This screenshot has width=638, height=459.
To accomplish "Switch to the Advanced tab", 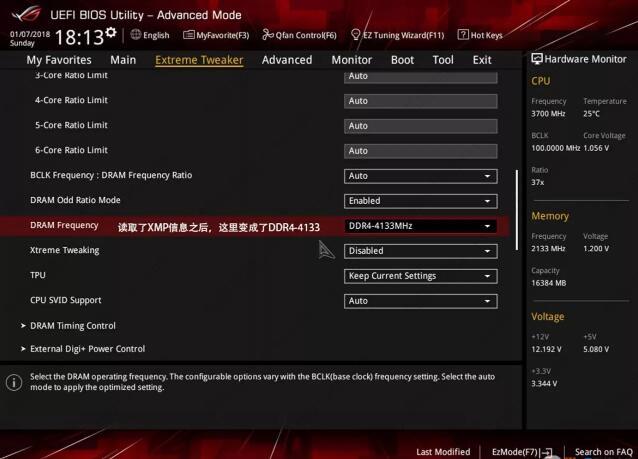I will tap(287, 60).
